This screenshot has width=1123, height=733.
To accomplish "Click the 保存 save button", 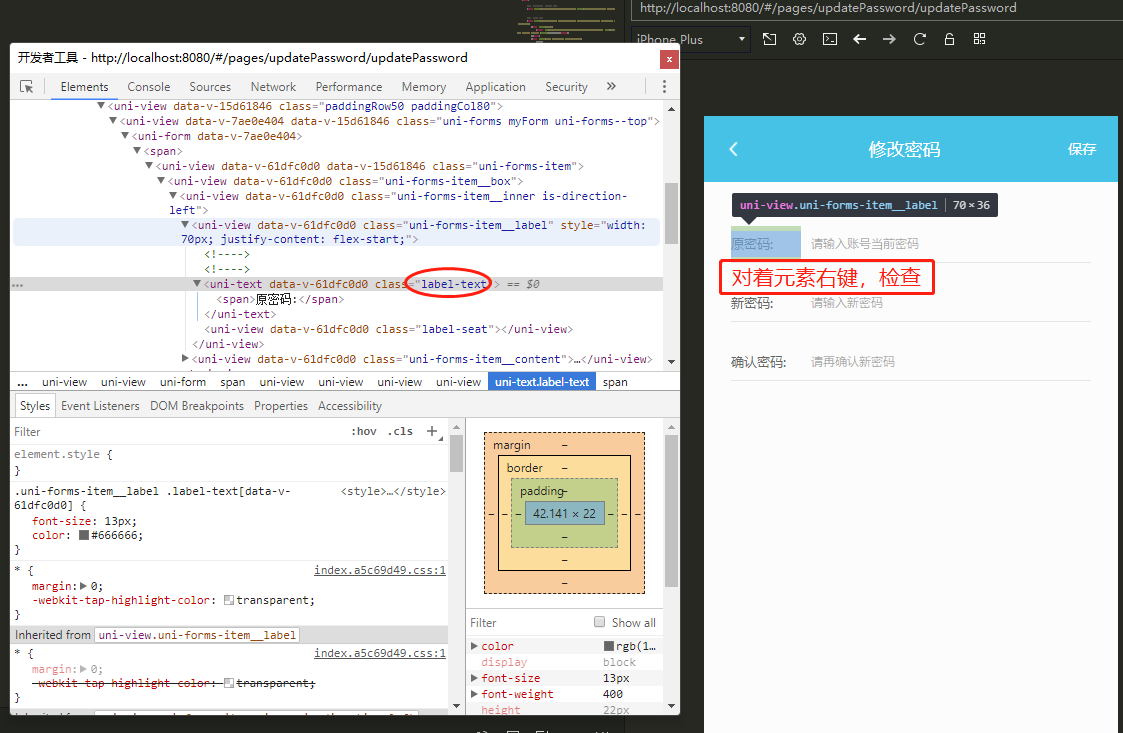I will 1081,149.
